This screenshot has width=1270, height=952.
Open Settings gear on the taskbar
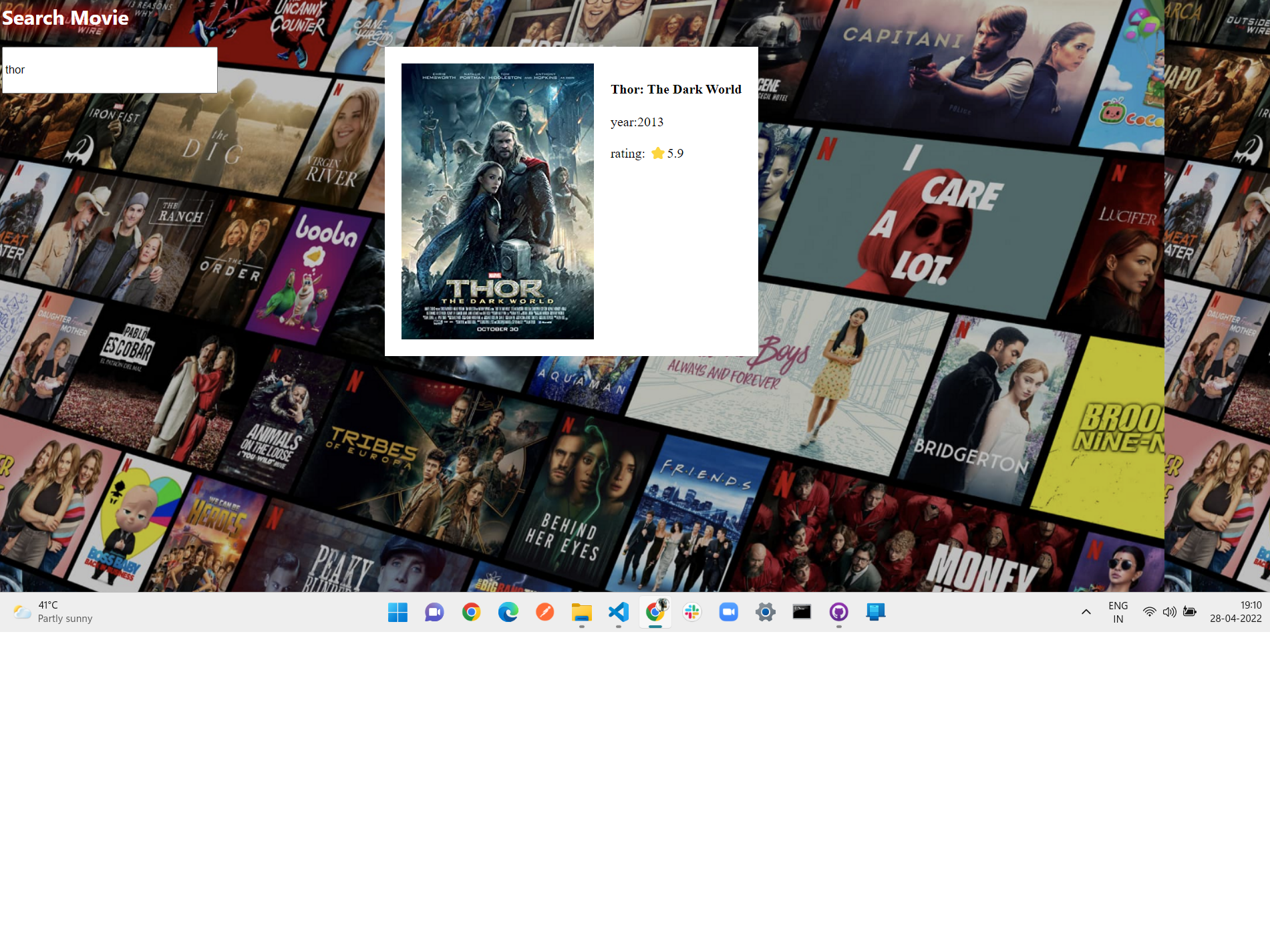click(765, 612)
